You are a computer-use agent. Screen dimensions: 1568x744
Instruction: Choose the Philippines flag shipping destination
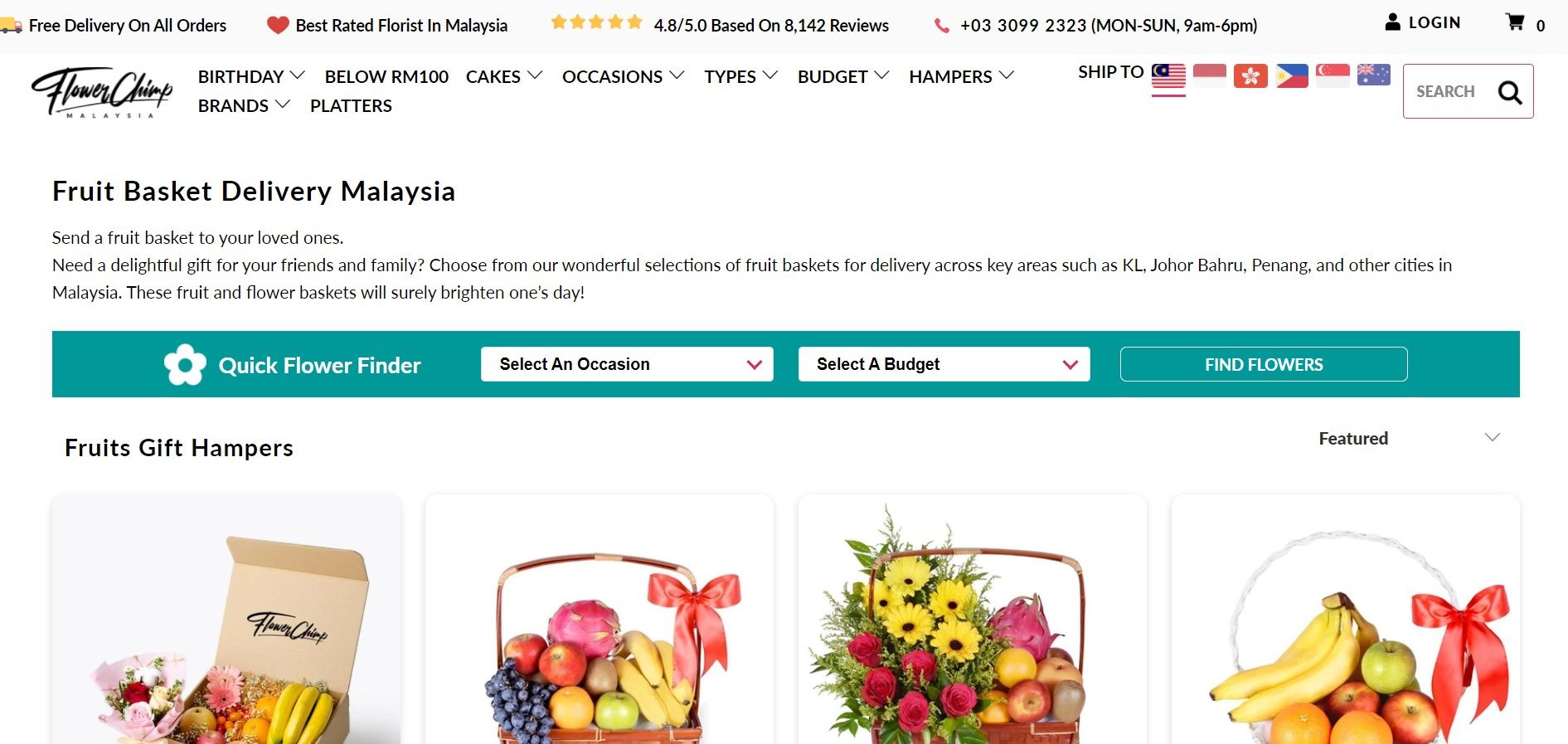(x=1292, y=75)
